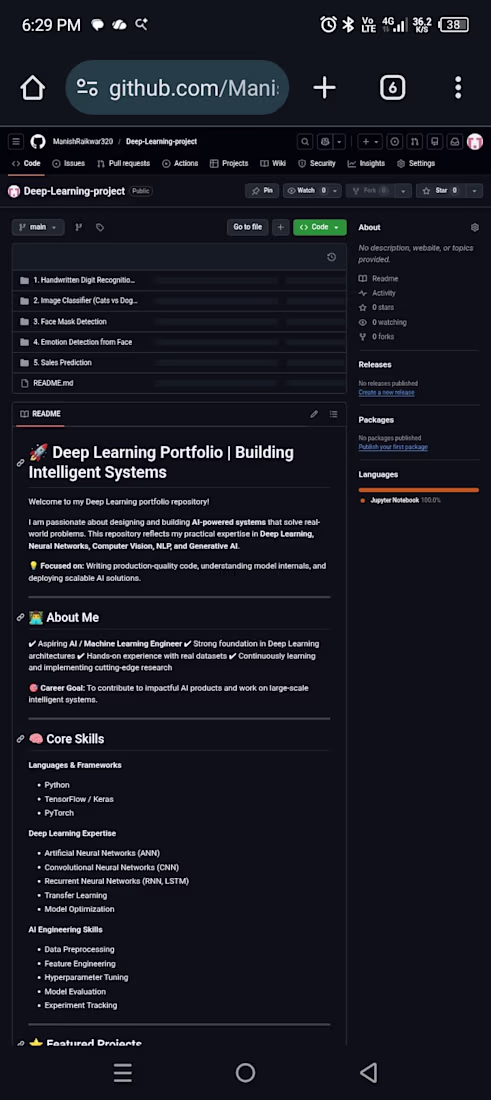This screenshot has height=1100, width=491.
Task: Open README outline list icon
Action: (x=334, y=414)
